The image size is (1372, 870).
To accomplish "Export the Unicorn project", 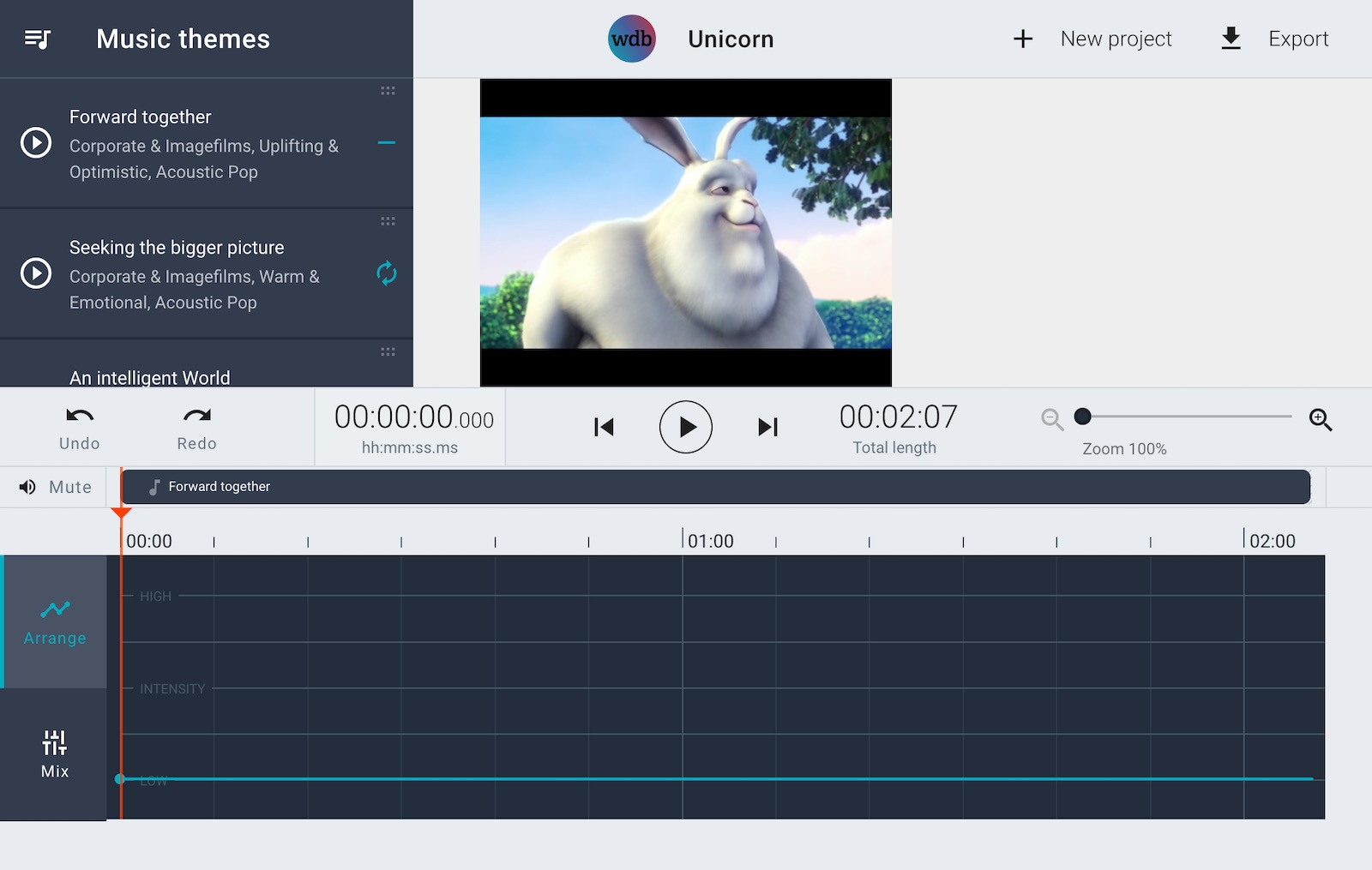I will (1276, 38).
